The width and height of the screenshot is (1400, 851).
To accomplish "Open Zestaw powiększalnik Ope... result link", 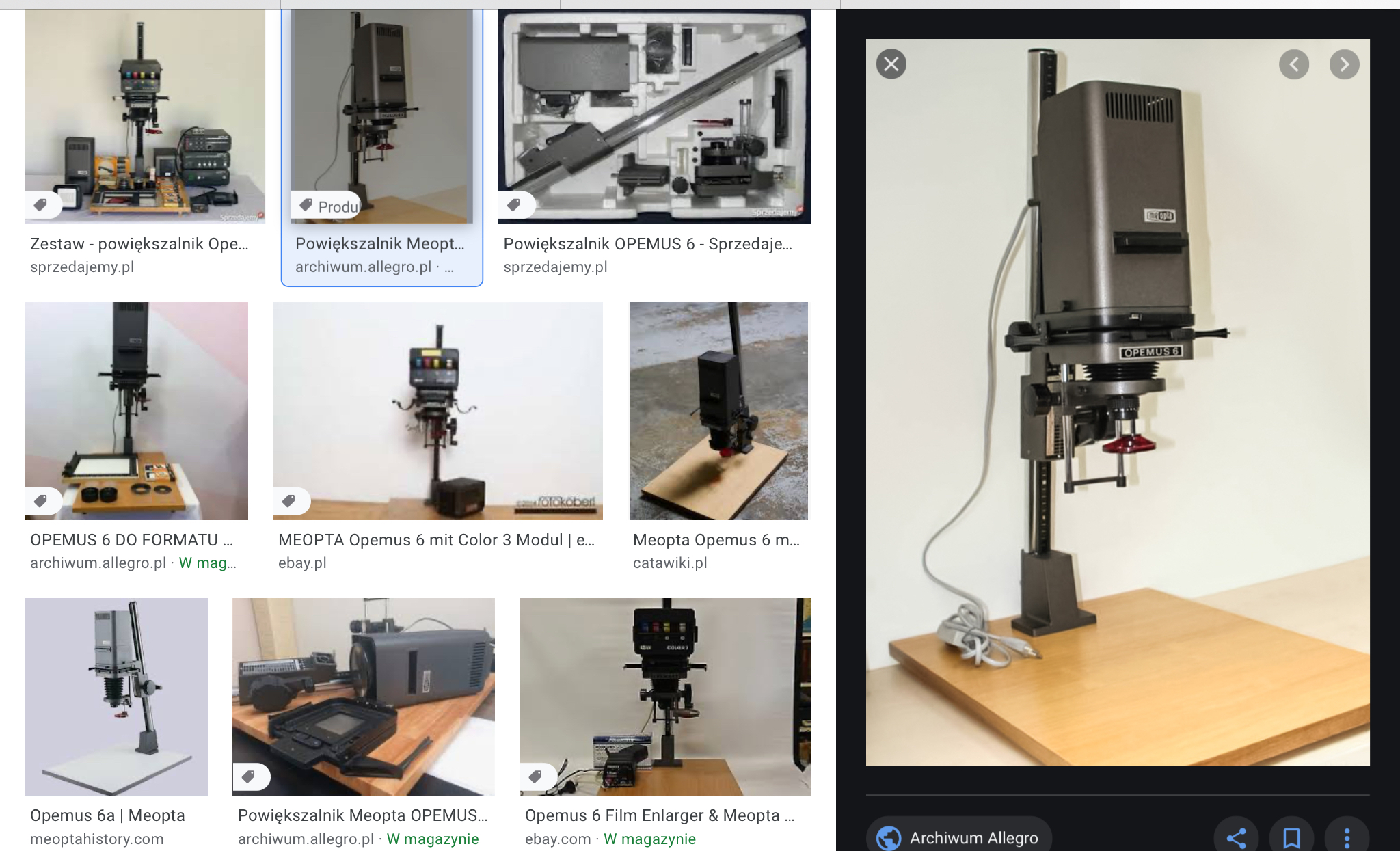I will tap(139, 244).
